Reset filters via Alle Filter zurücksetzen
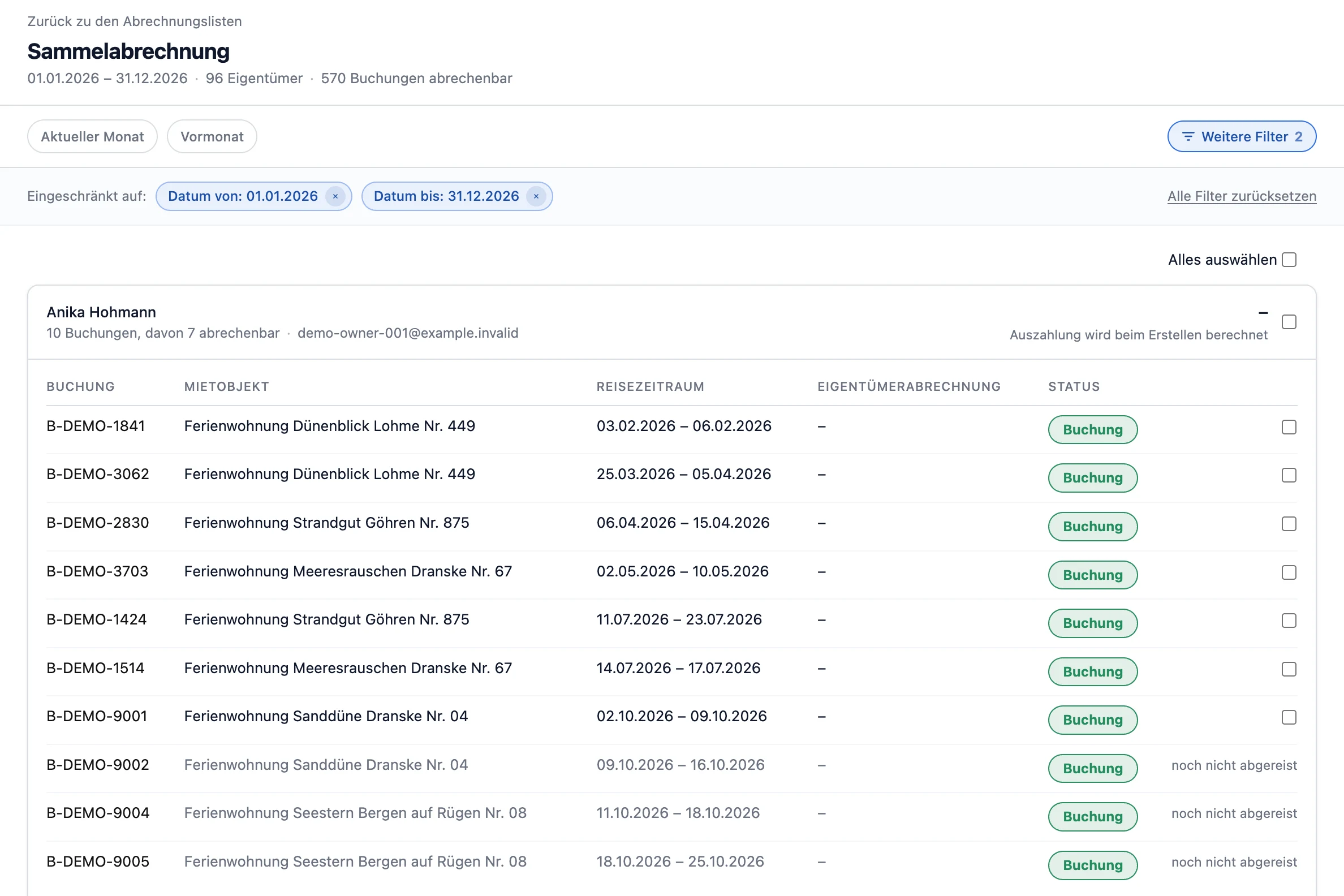The width and height of the screenshot is (1344, 896). coord(1242,196)
